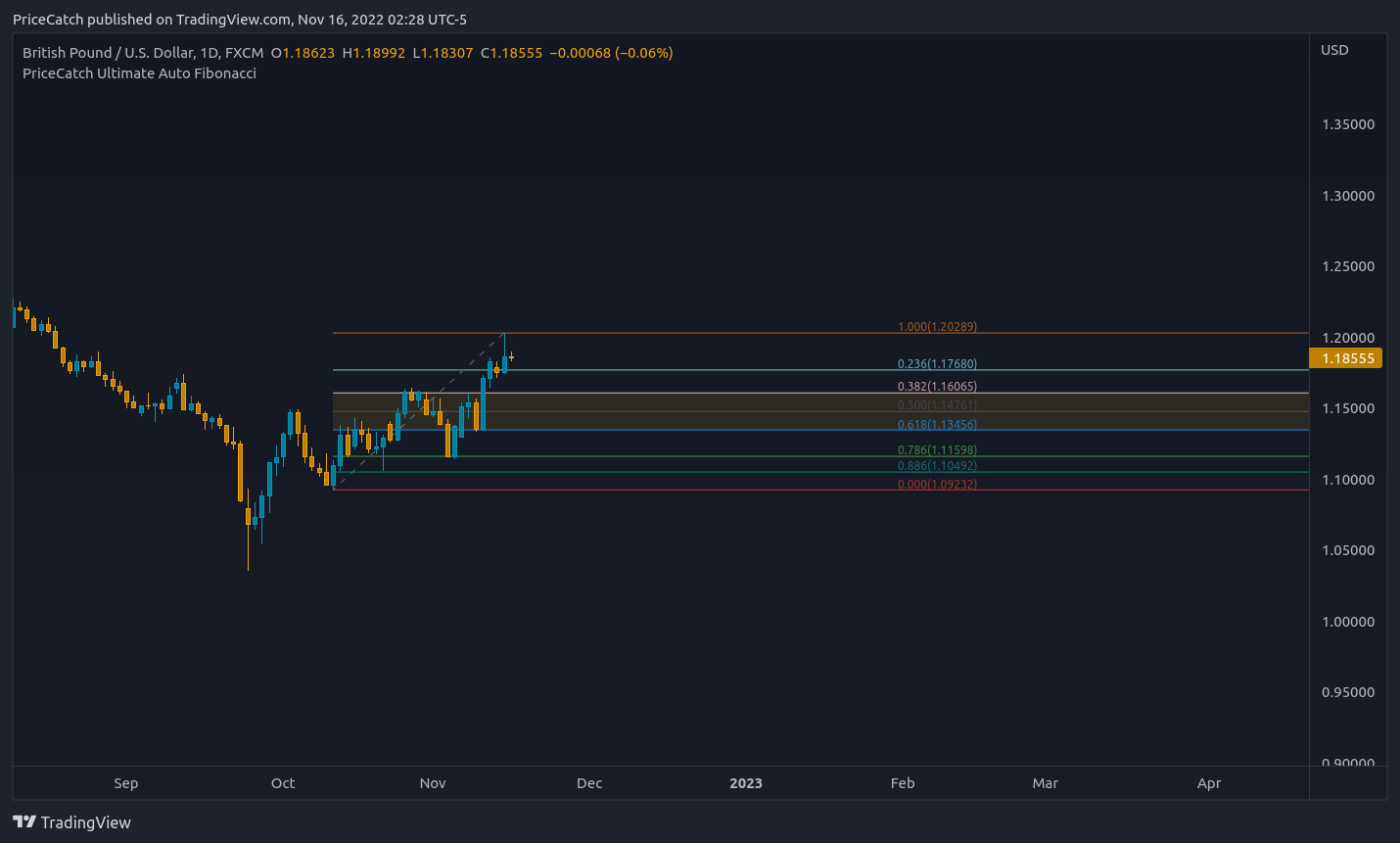
Task: Click the 1.05000 price axis label
Action: pos(1348,550)
